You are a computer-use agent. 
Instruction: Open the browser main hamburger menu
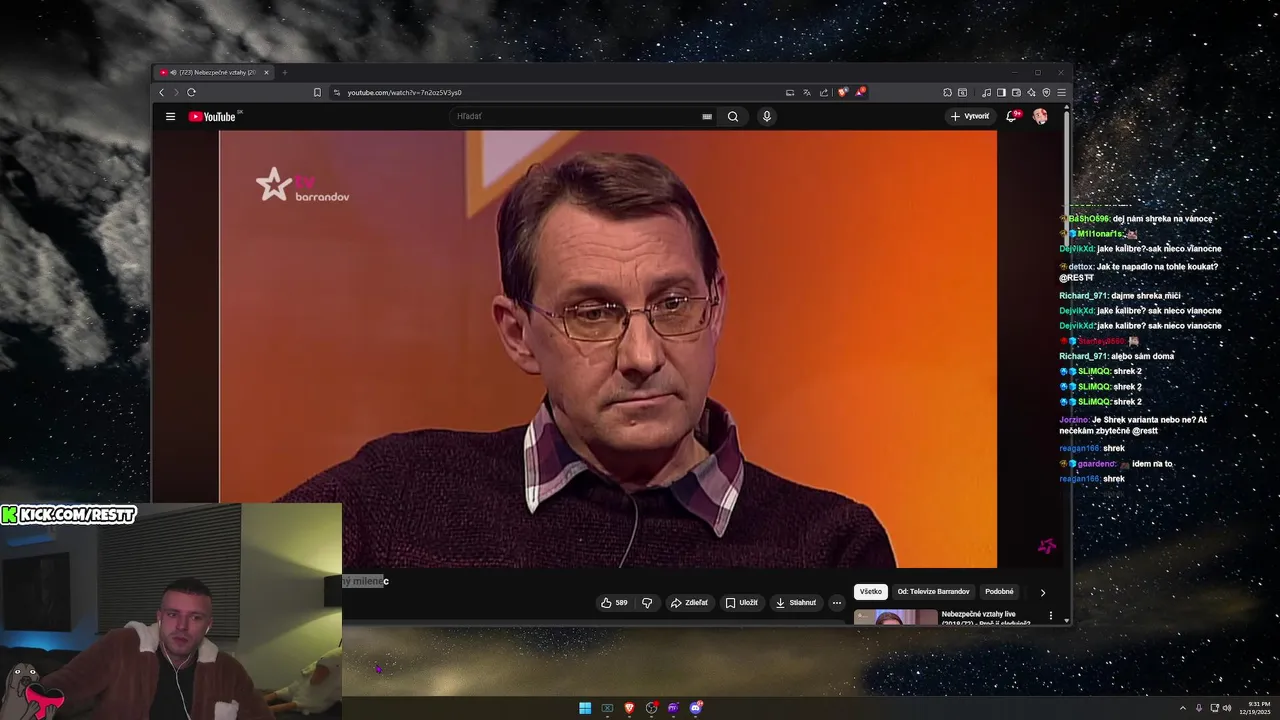1061,92
